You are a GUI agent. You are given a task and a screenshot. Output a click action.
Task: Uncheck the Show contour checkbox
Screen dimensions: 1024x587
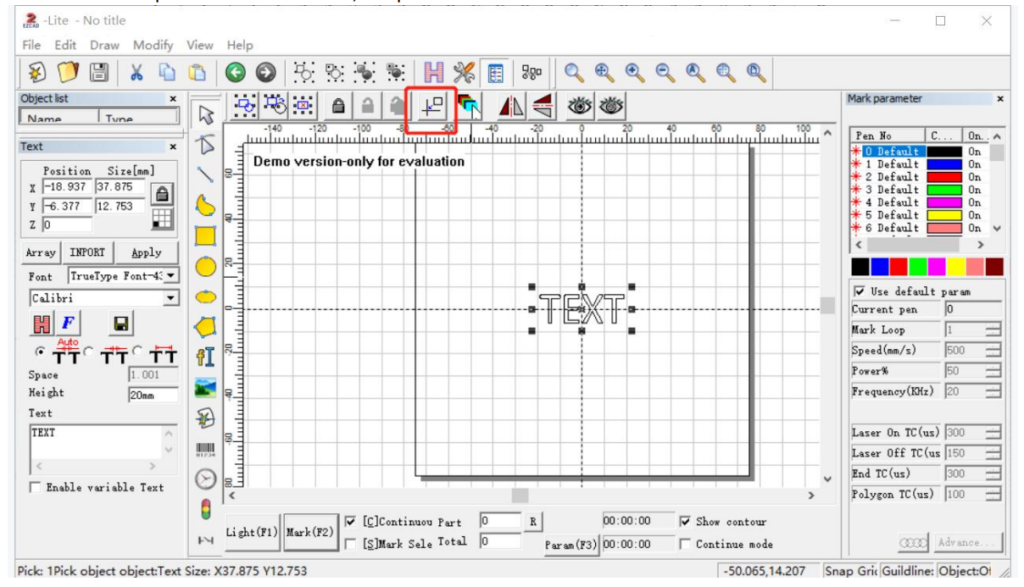point(685,521)
